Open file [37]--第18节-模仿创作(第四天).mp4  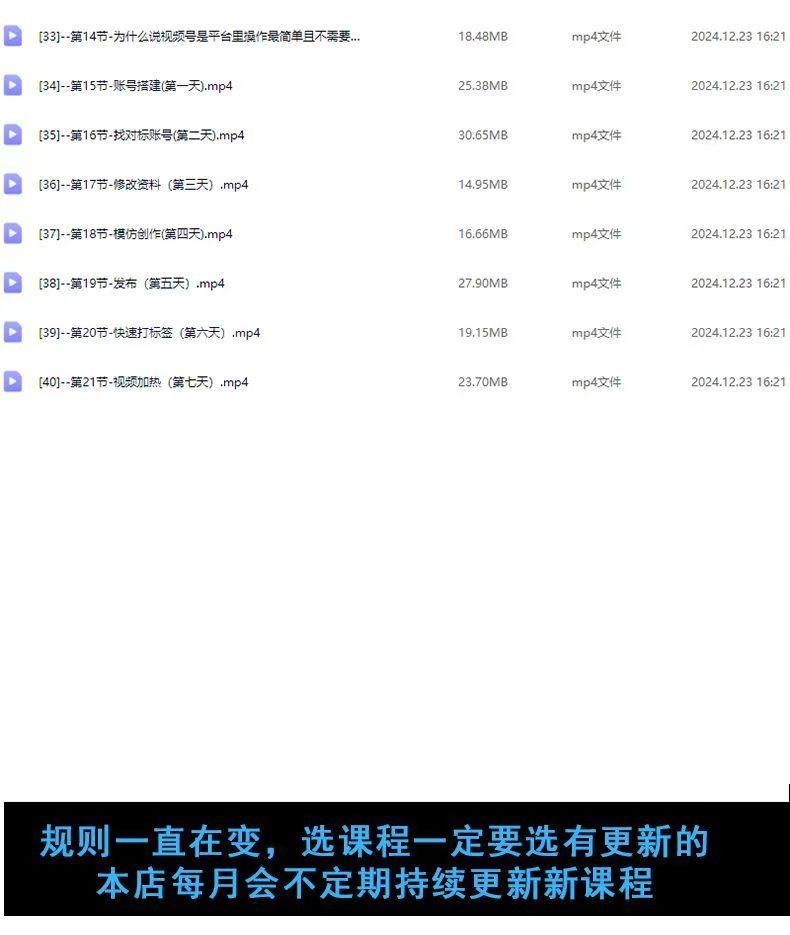[x=135, y=234]
